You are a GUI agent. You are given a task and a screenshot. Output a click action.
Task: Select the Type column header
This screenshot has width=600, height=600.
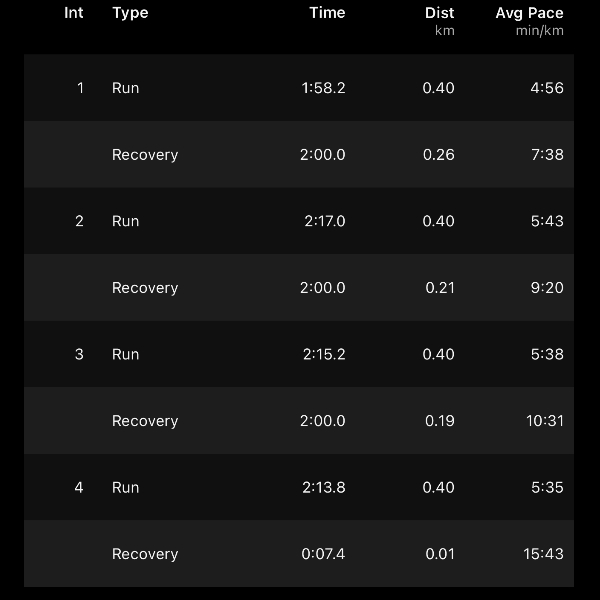click(130, 14)
